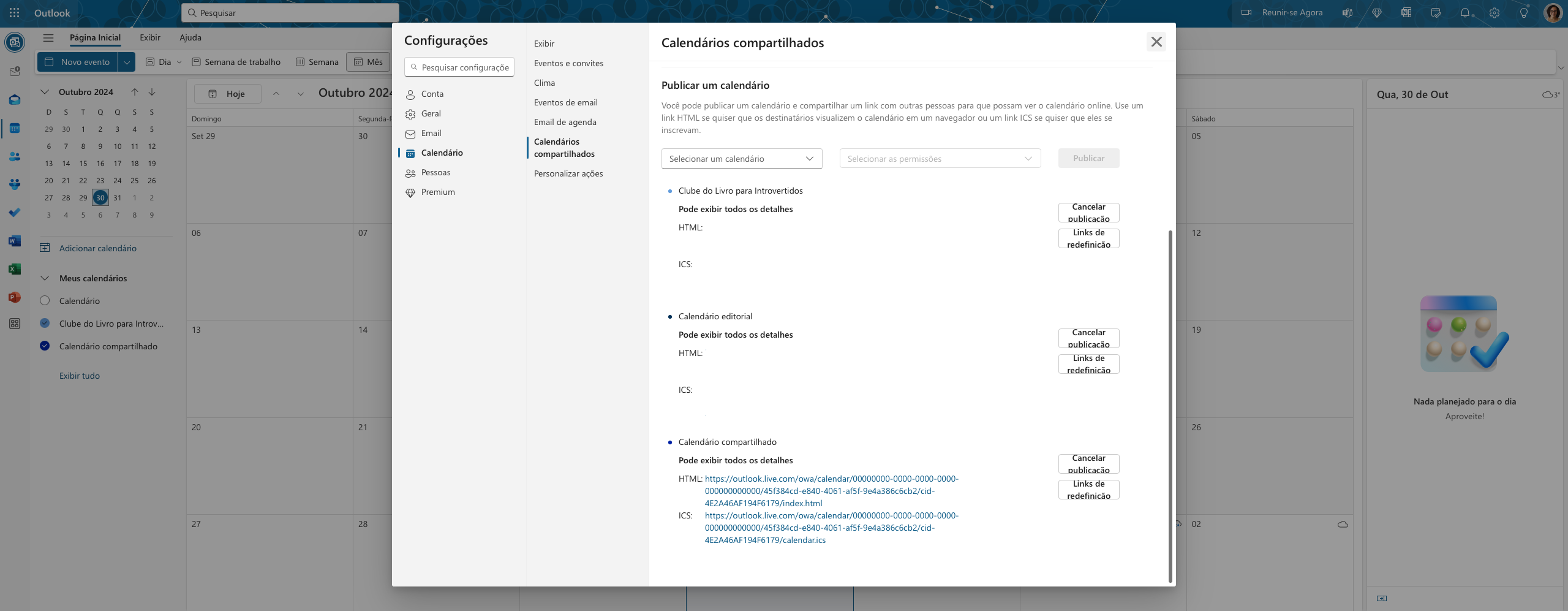Open settings gear in top bar
The height and width of the screenshot is (611, 1568).
(x=1494, y=13)
